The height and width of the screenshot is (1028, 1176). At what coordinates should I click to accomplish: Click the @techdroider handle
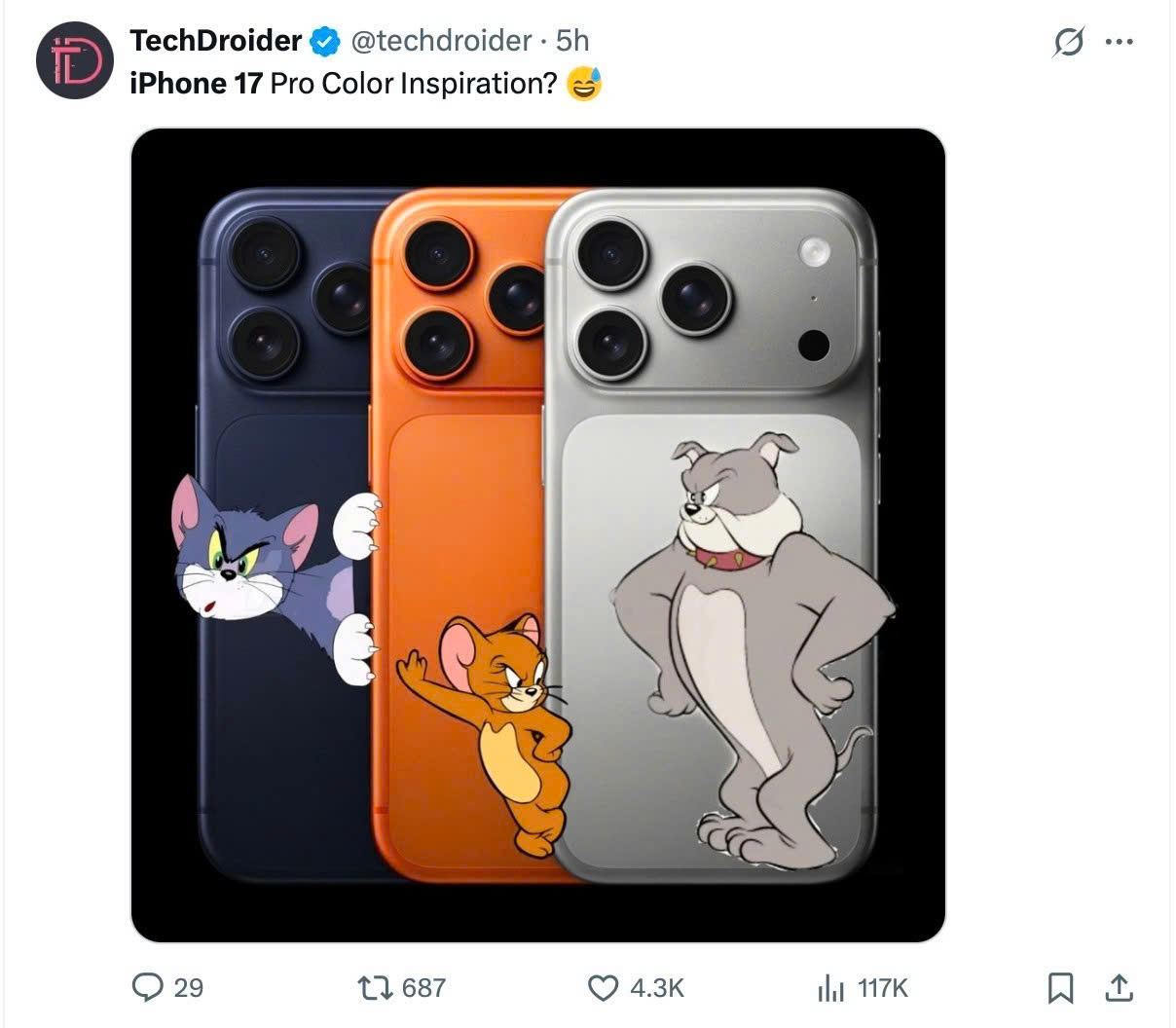[440, 41]
